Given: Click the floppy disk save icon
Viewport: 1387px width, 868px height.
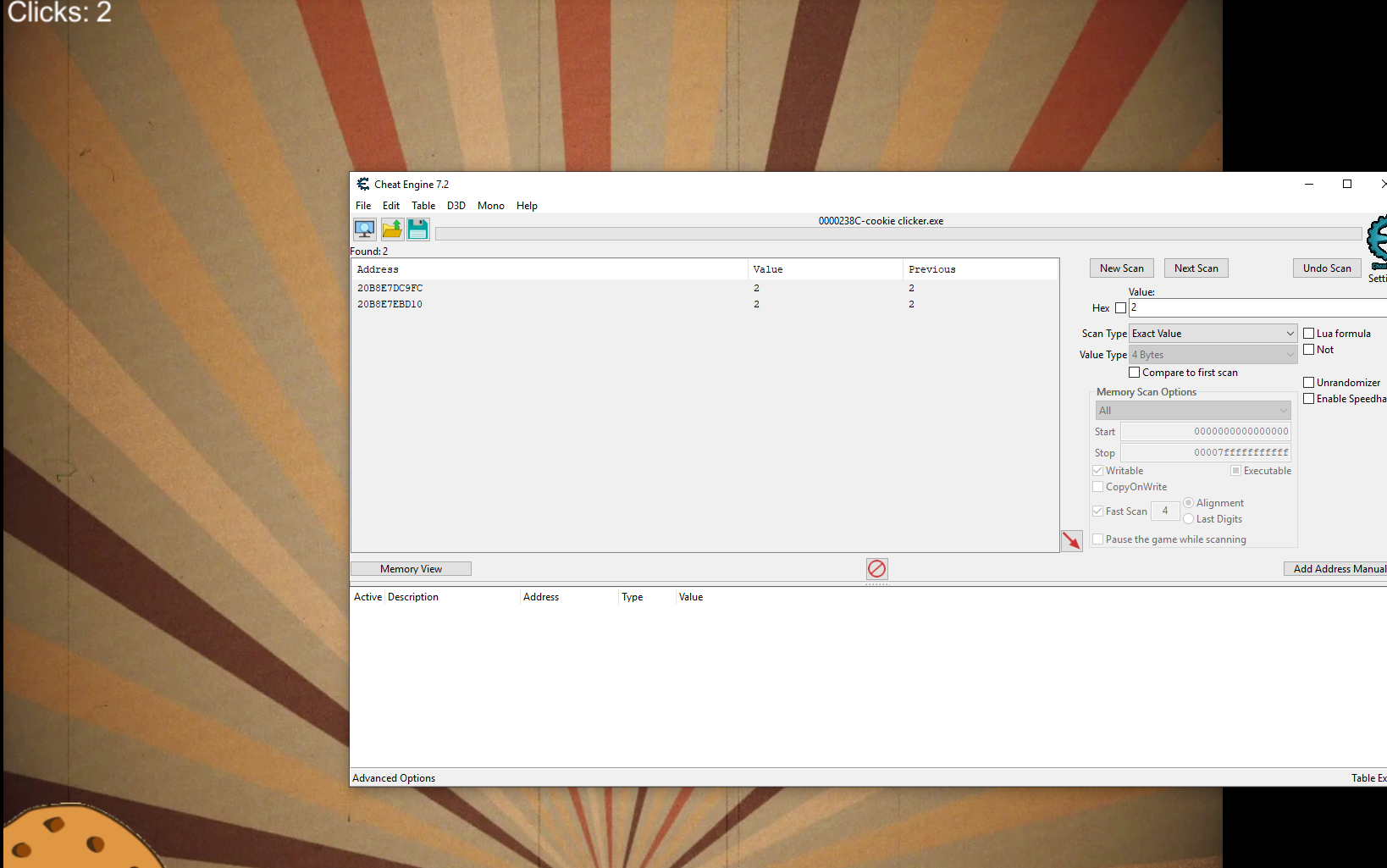Looking at the screenshot, I should click(418, 229).
